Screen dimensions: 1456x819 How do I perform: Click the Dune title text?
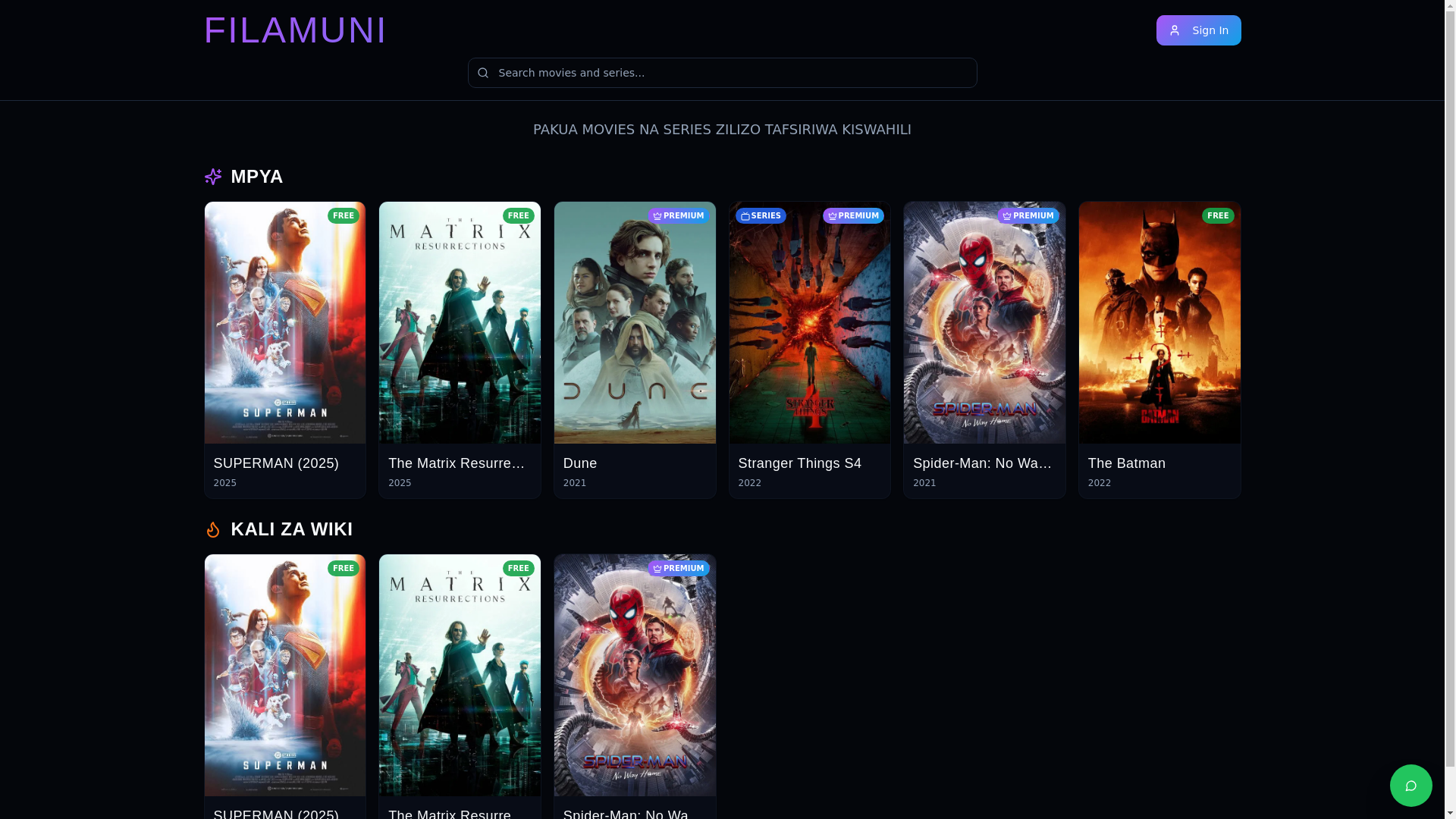pos(580,463)
